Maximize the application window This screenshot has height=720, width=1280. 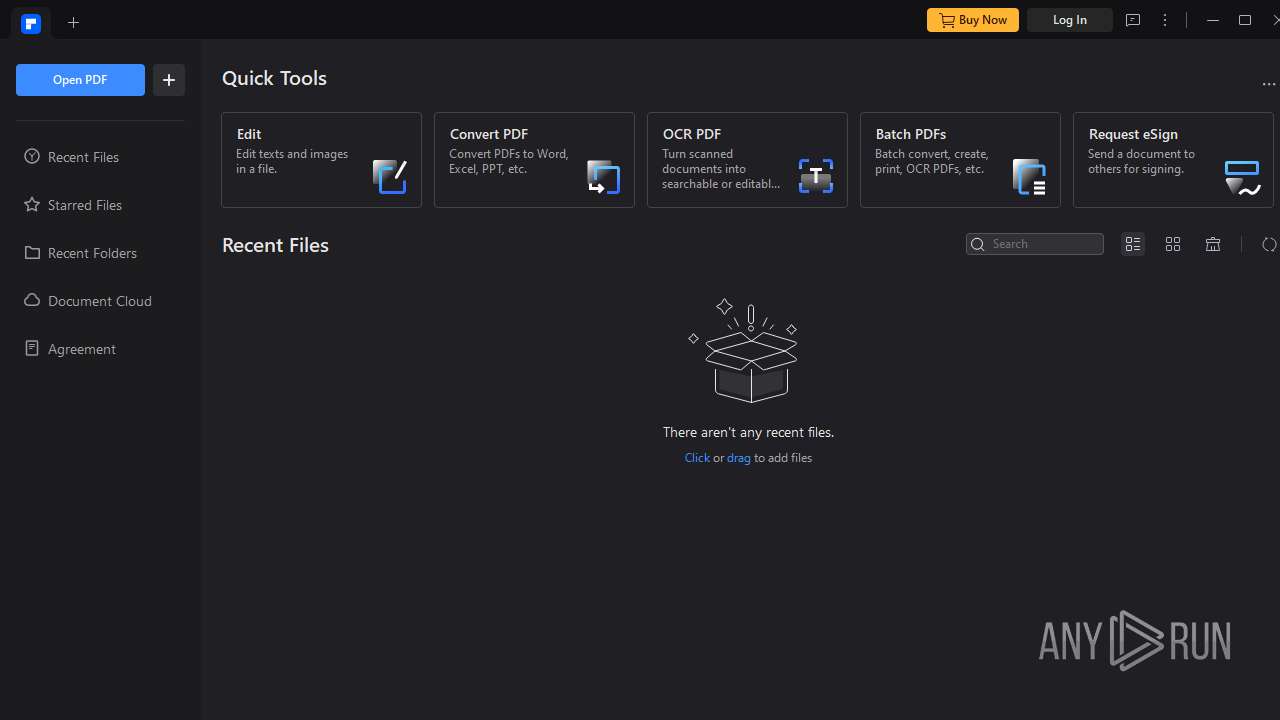[x=1245, y=20]
